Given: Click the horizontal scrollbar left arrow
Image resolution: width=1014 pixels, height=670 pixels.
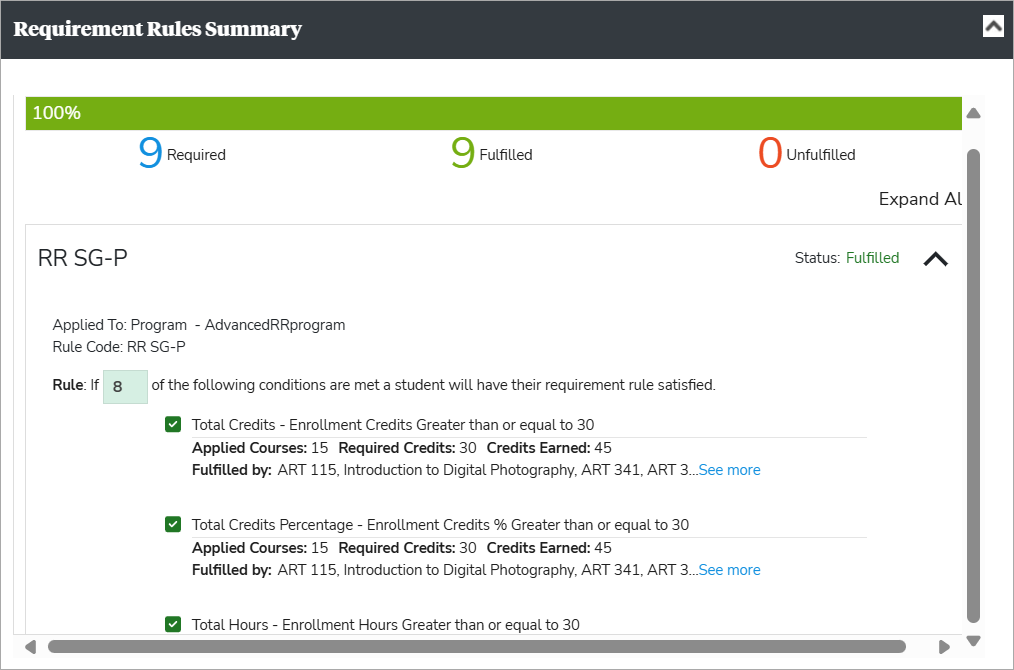Looking at the screenshot, I should pyautogui.click(x=29, y=646).
